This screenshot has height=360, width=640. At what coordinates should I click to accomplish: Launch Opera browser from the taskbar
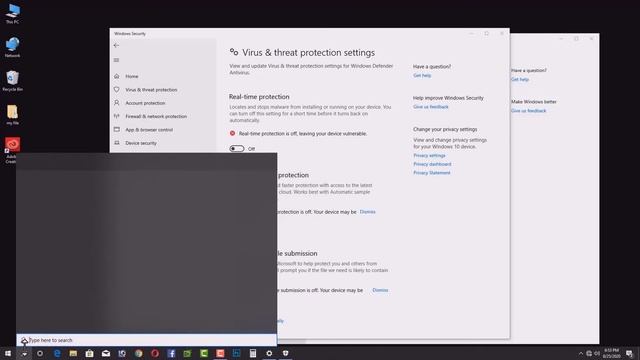coord(155,353)
